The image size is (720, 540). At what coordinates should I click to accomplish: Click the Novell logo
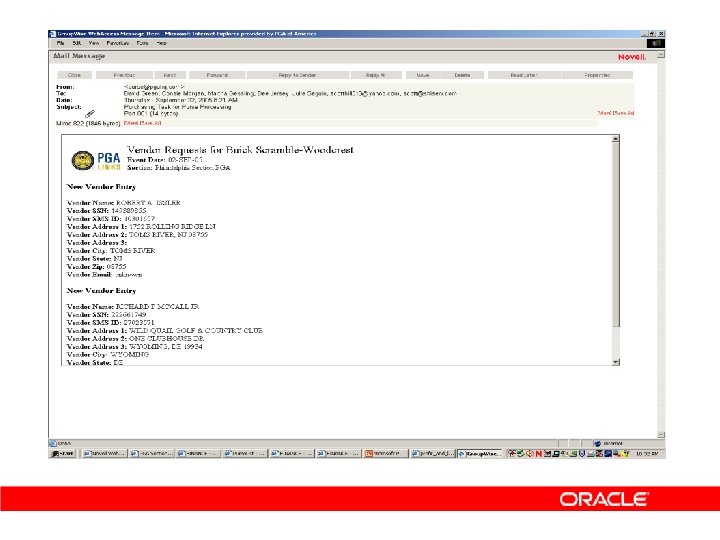click(631, 57)
